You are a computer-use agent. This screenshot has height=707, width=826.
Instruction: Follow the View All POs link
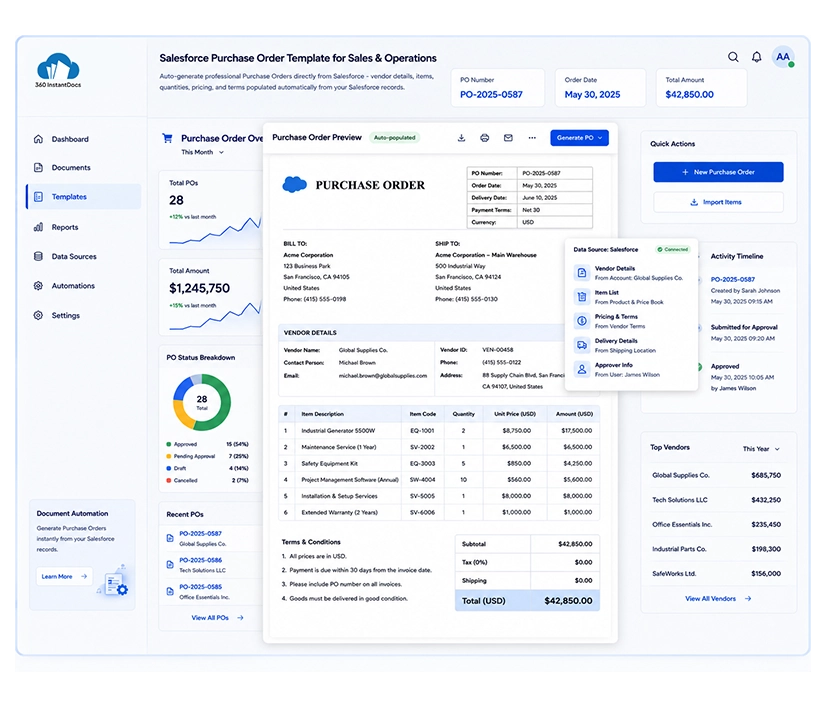tap(217, 617)
